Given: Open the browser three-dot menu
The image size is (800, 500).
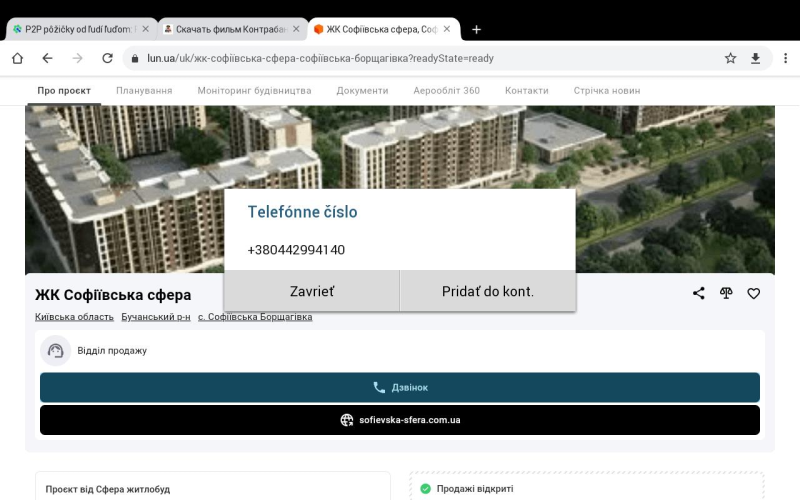Looking at the screenshot, I should (785, 58).
